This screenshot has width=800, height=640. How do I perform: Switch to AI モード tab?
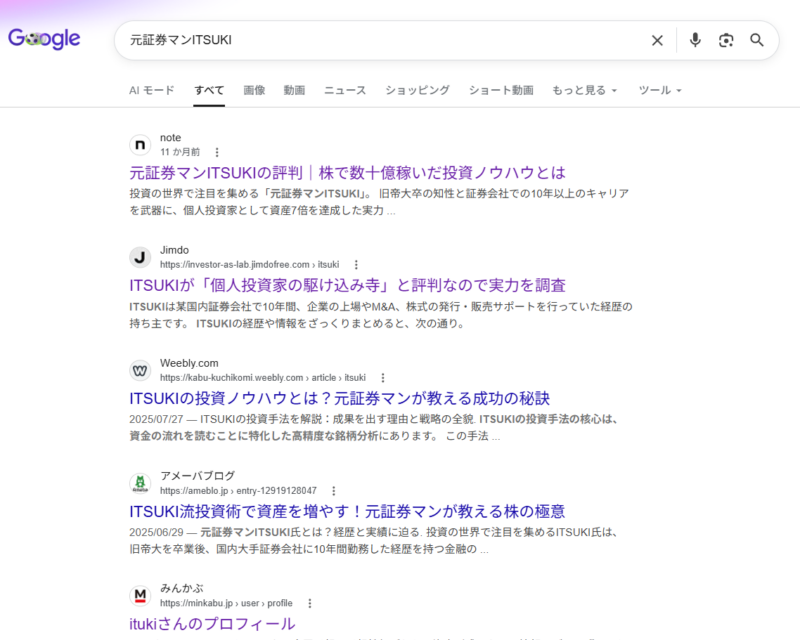[152, 90]
